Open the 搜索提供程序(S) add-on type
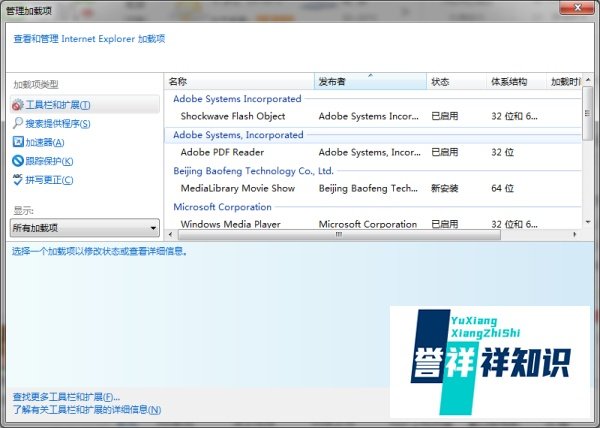Screen dimensions: 600x428 (x=58, y=124)
